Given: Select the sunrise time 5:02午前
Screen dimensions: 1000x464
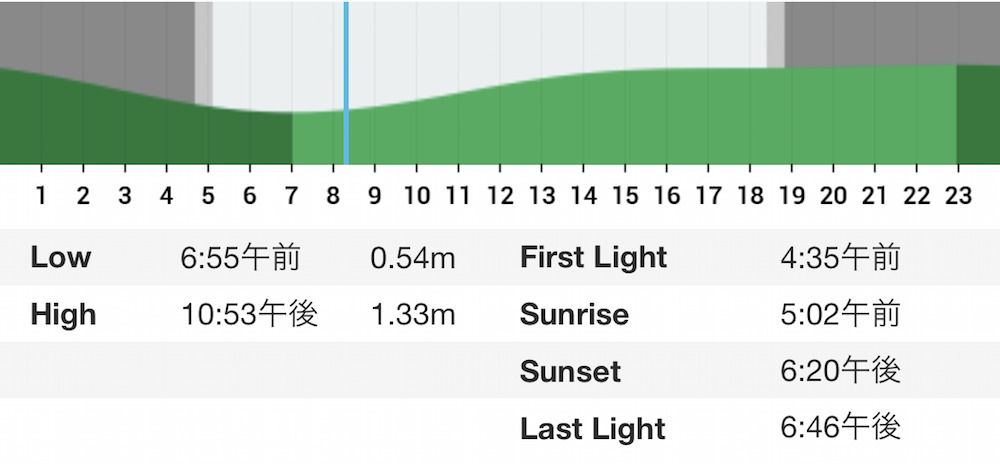Looking at the screenshot, I should coord(840,316).
